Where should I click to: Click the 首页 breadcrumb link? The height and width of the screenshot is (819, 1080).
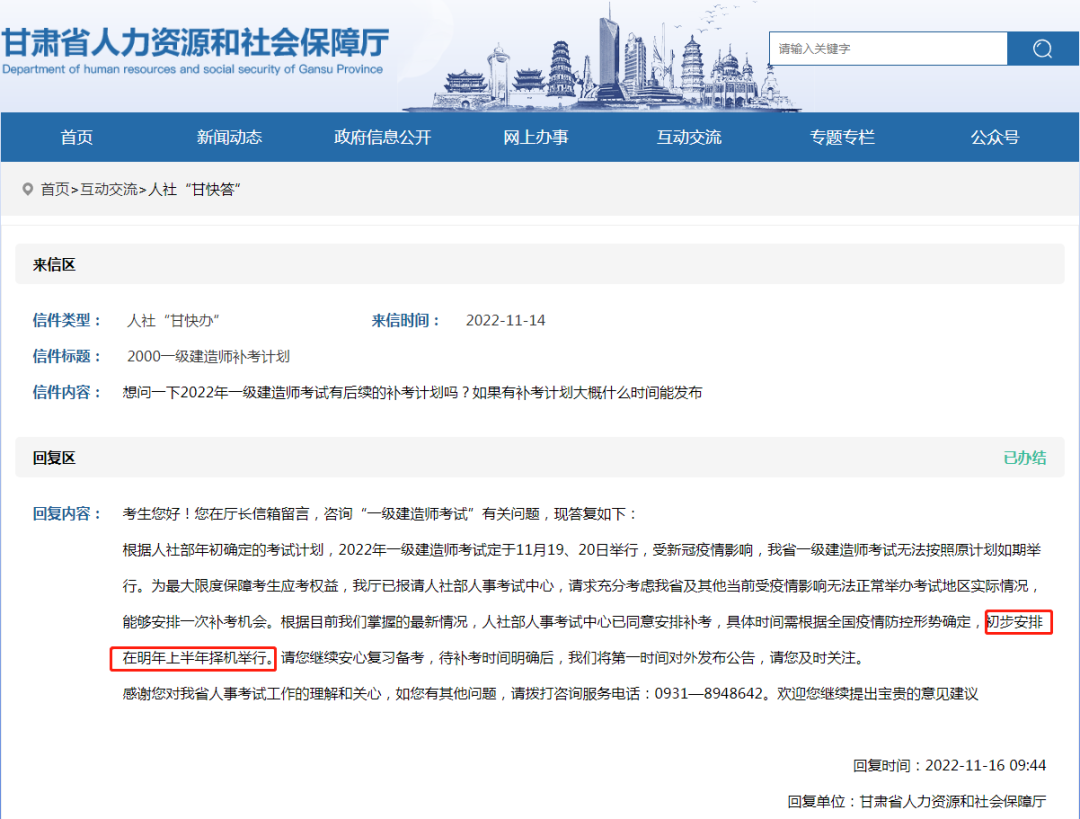coord(53,188)
